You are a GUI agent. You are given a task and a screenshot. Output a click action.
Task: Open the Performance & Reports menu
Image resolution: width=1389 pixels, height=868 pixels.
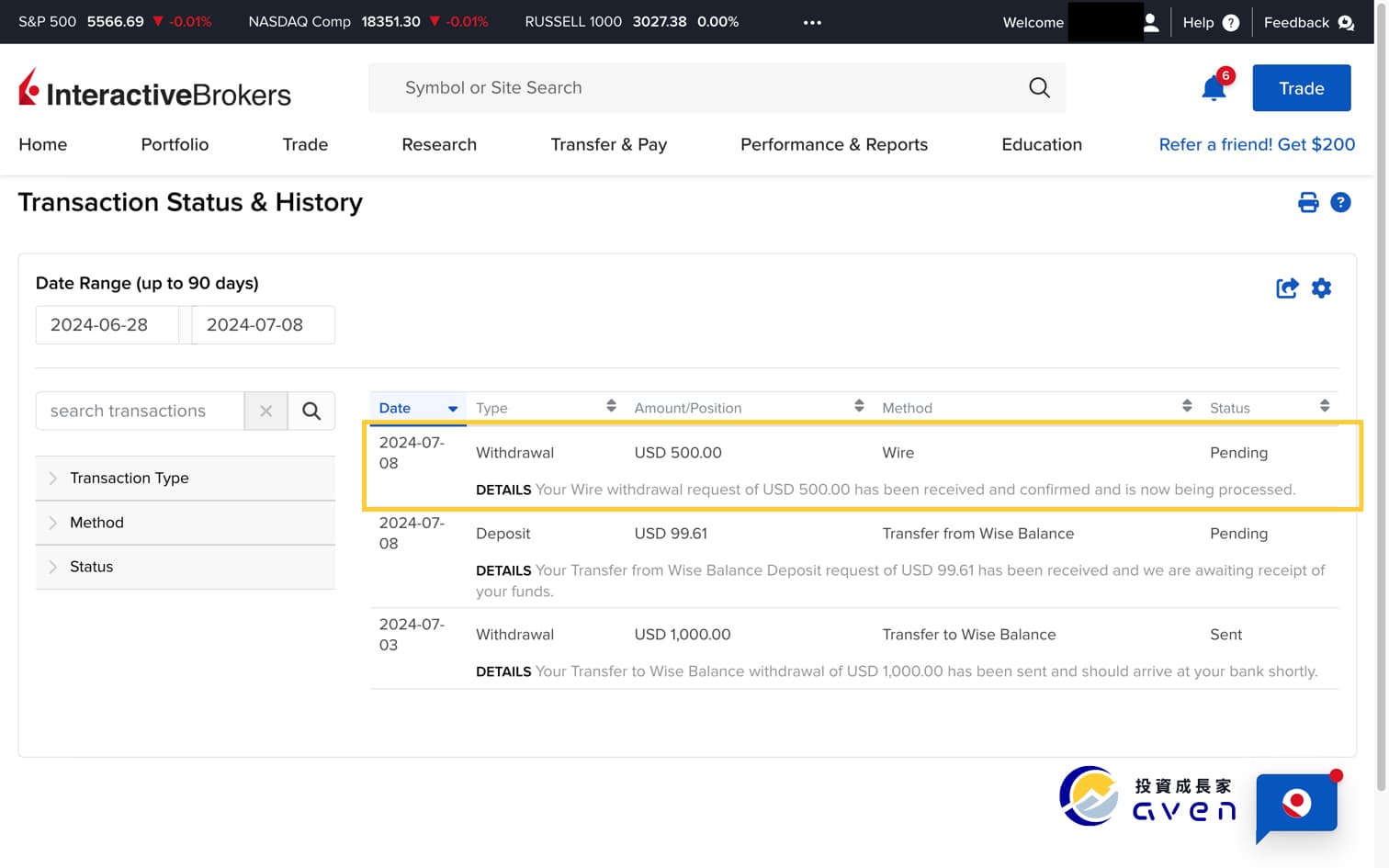[834, 144]
